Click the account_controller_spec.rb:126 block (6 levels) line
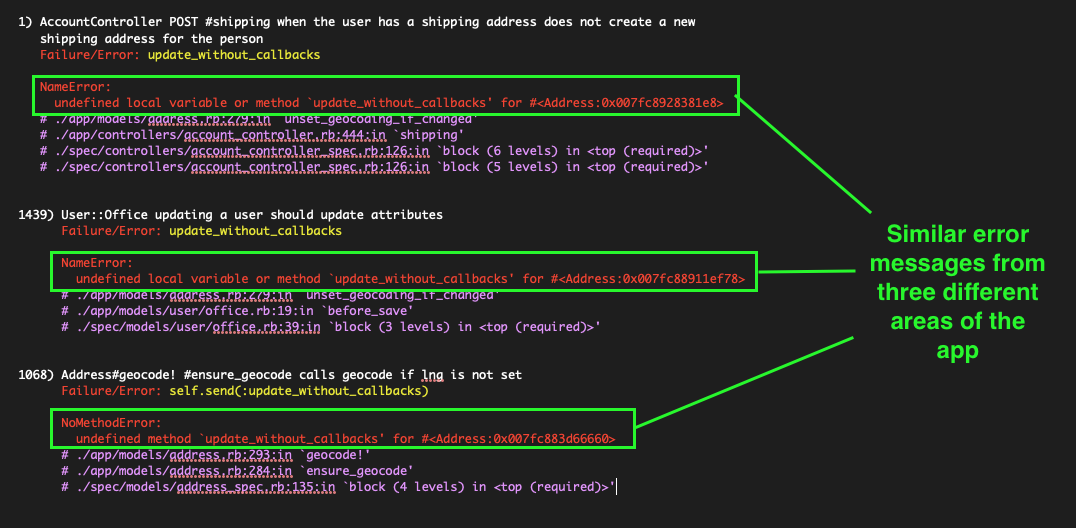Image resolution: width=1076 pixels, height=528 pixels. pos(374,150)
